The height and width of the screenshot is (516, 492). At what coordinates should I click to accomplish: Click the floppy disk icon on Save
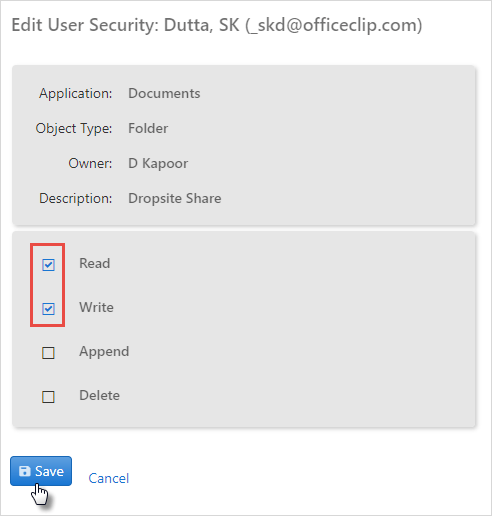(25, 471)
